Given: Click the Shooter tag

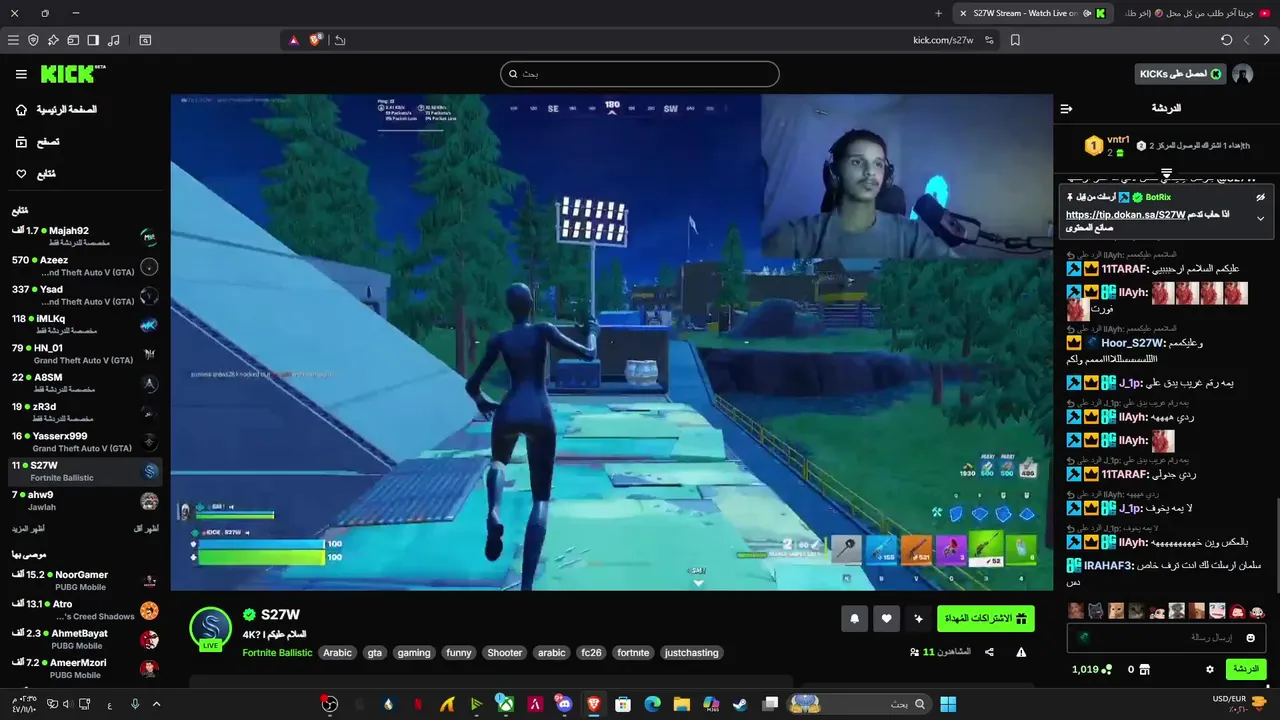Looking at the screenshot, I should tap(505, 653).
